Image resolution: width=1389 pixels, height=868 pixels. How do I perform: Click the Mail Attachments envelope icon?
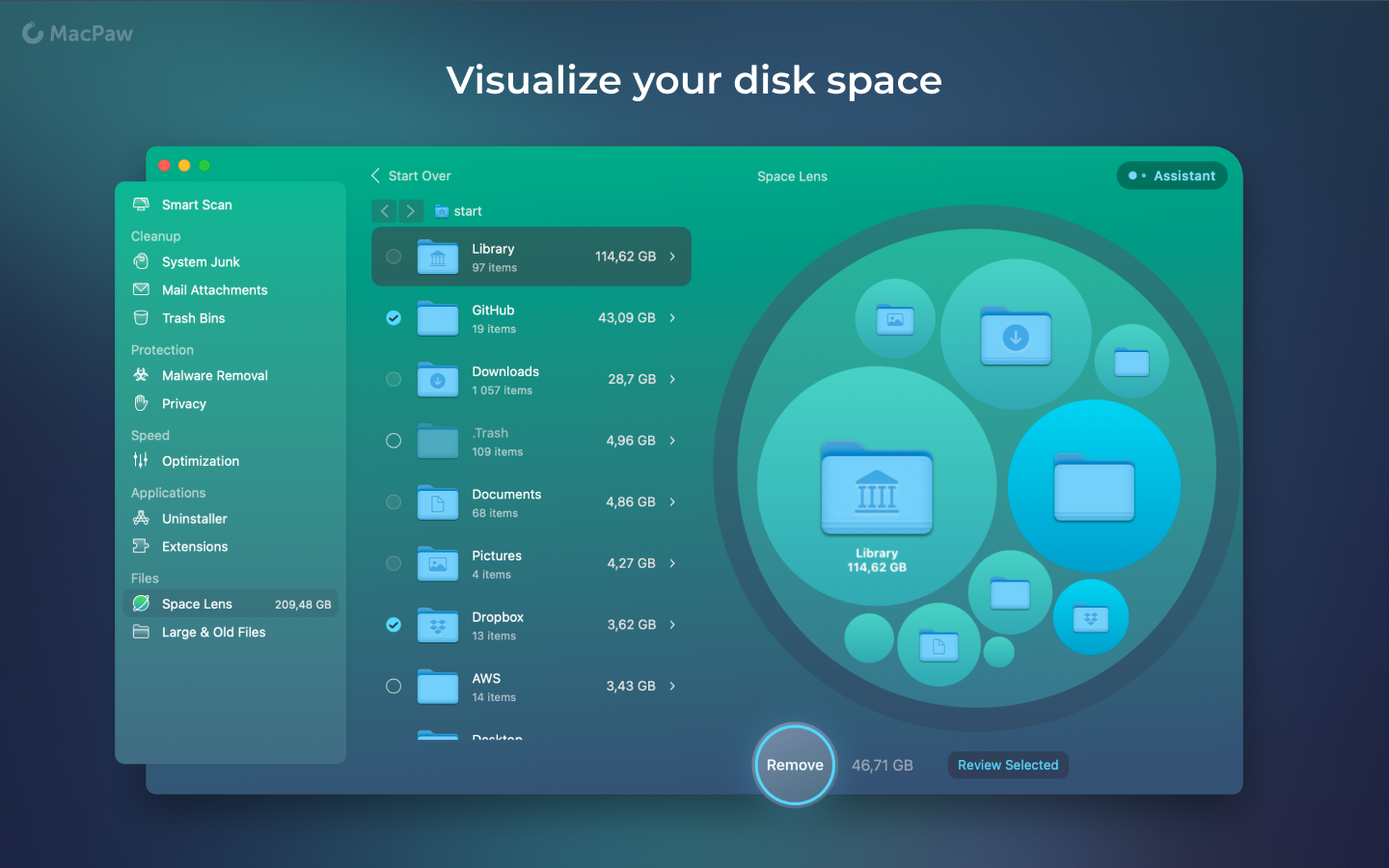coord(141,289)
